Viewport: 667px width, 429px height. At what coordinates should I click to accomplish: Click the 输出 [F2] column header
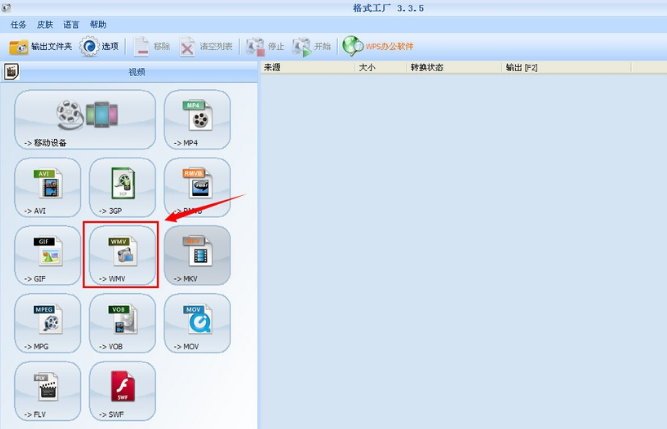[566, 67]
